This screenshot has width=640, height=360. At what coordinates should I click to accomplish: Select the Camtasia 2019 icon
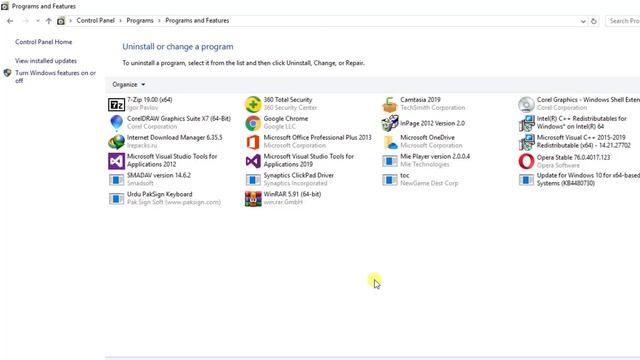pos(390,104)
